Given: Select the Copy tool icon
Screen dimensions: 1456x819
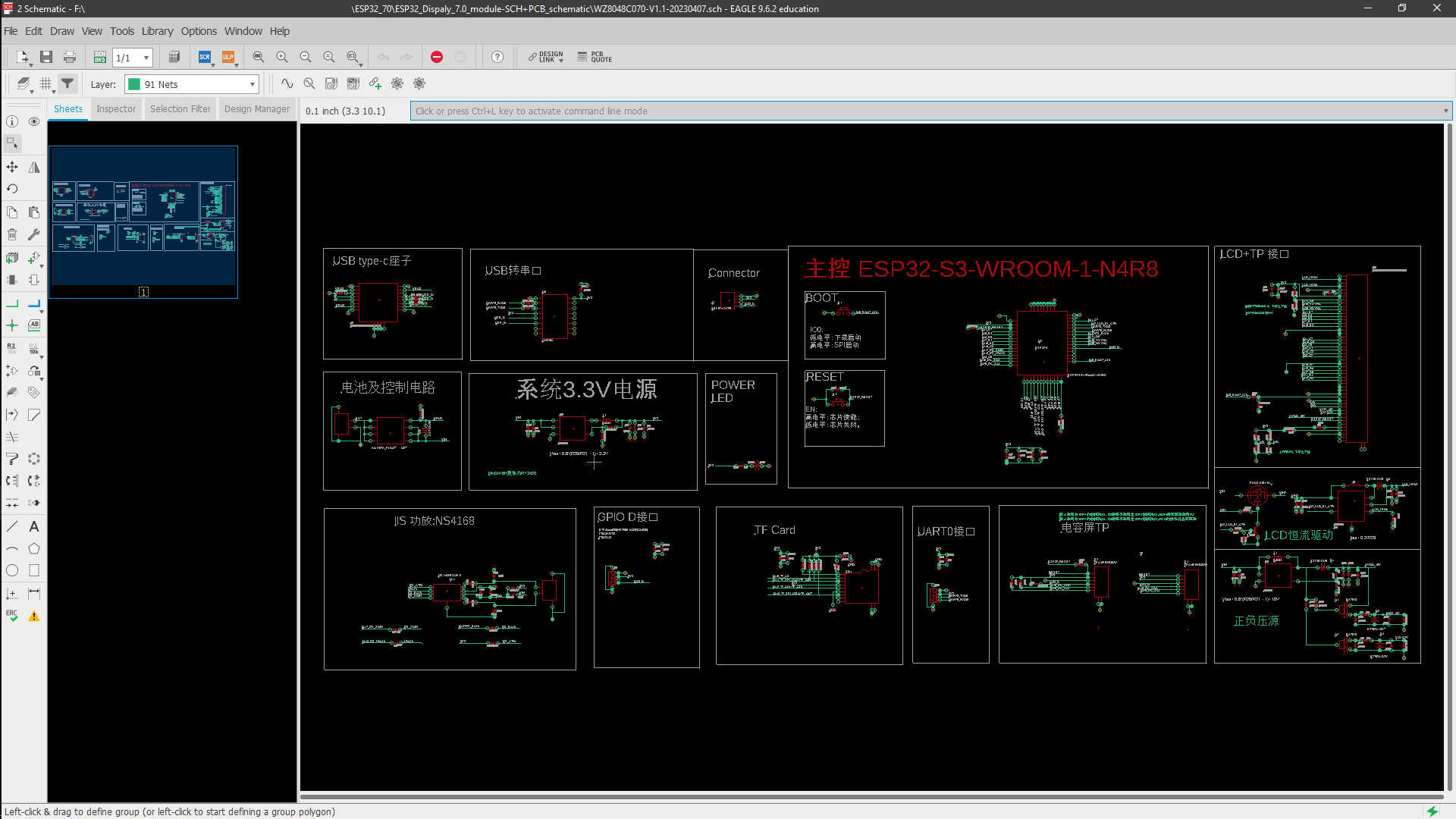Looking at the screenshot, I should click(12, 212).
